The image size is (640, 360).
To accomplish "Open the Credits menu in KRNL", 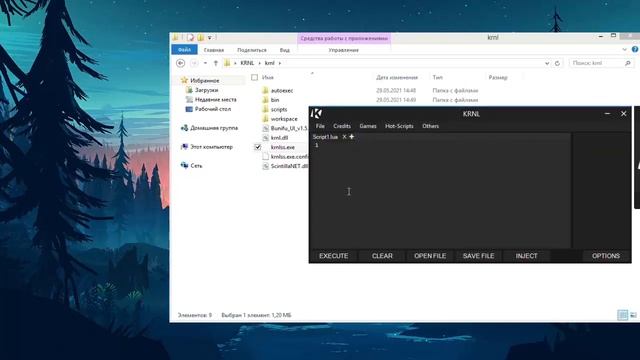I will click(342, 126).
